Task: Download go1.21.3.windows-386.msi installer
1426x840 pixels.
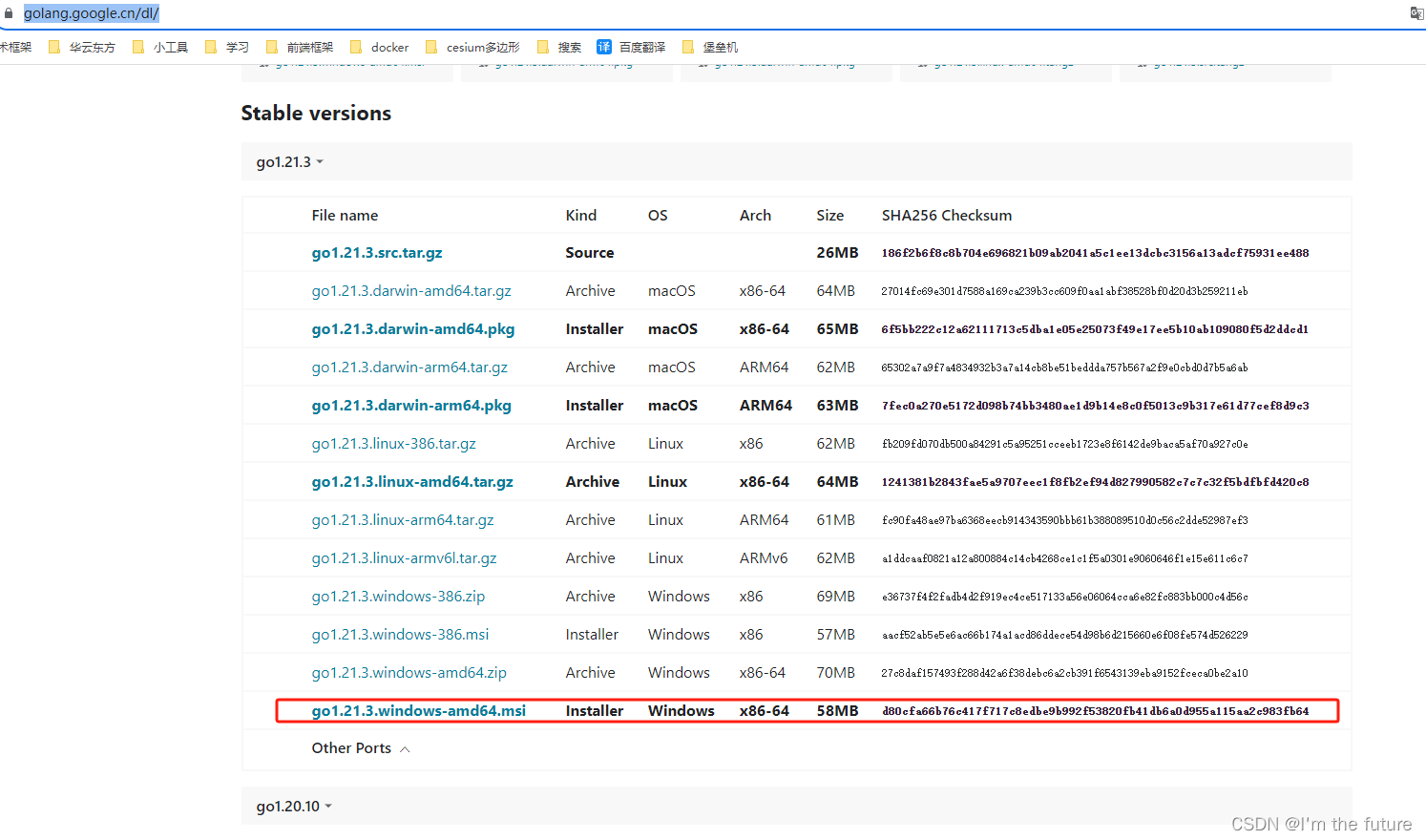Action: click(400, 635)
